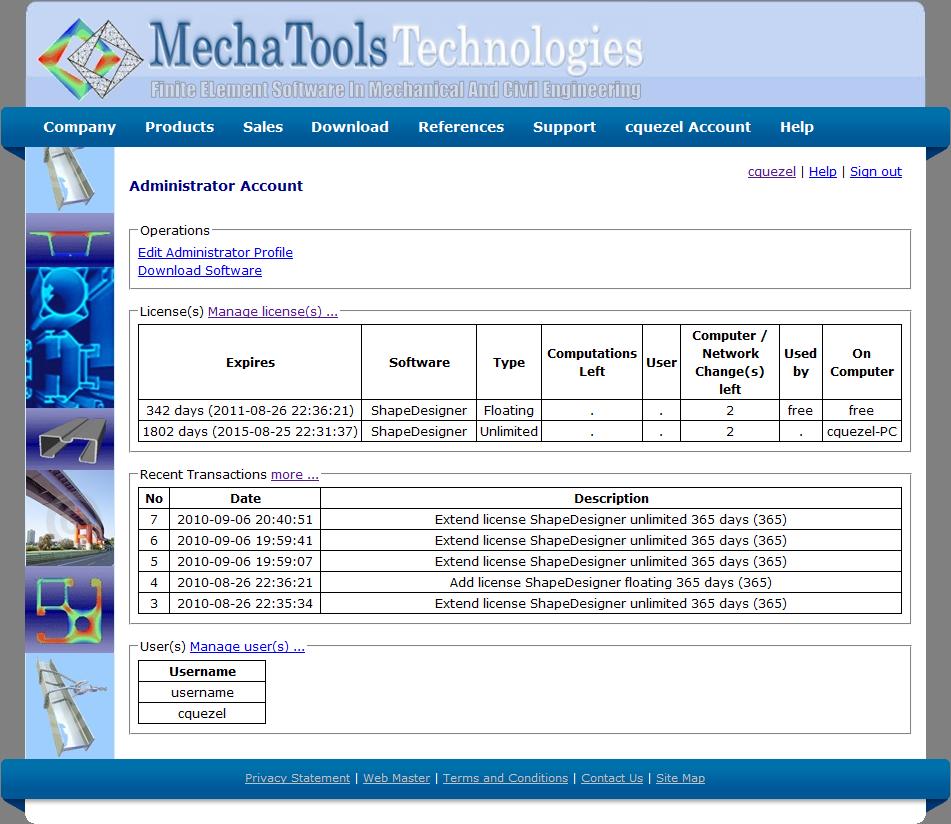Viewport: 951px width, 824px height.
Task: Open the Privacy Statement footer link
Action: point(297,778)
